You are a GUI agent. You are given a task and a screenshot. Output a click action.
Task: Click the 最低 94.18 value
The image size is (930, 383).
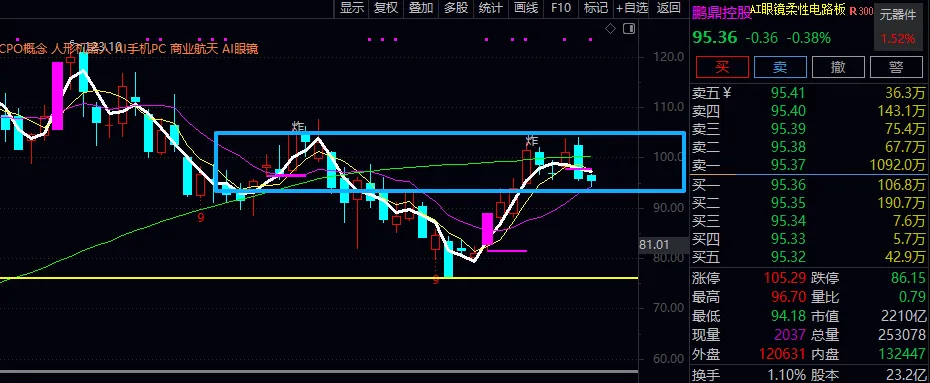pyautogui.click(x=788, y=316)
